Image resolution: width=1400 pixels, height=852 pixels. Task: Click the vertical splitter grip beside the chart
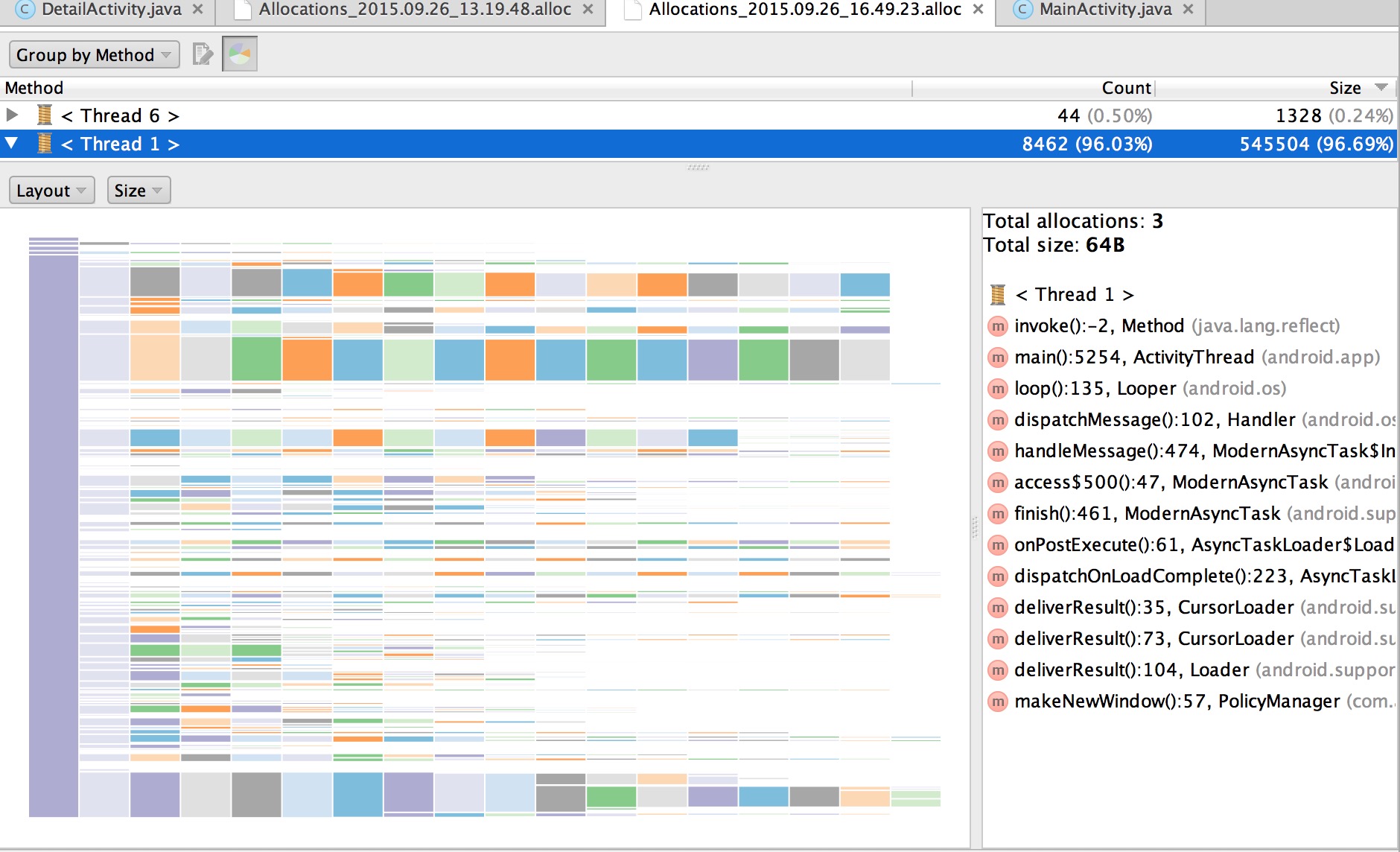[975, 527]
